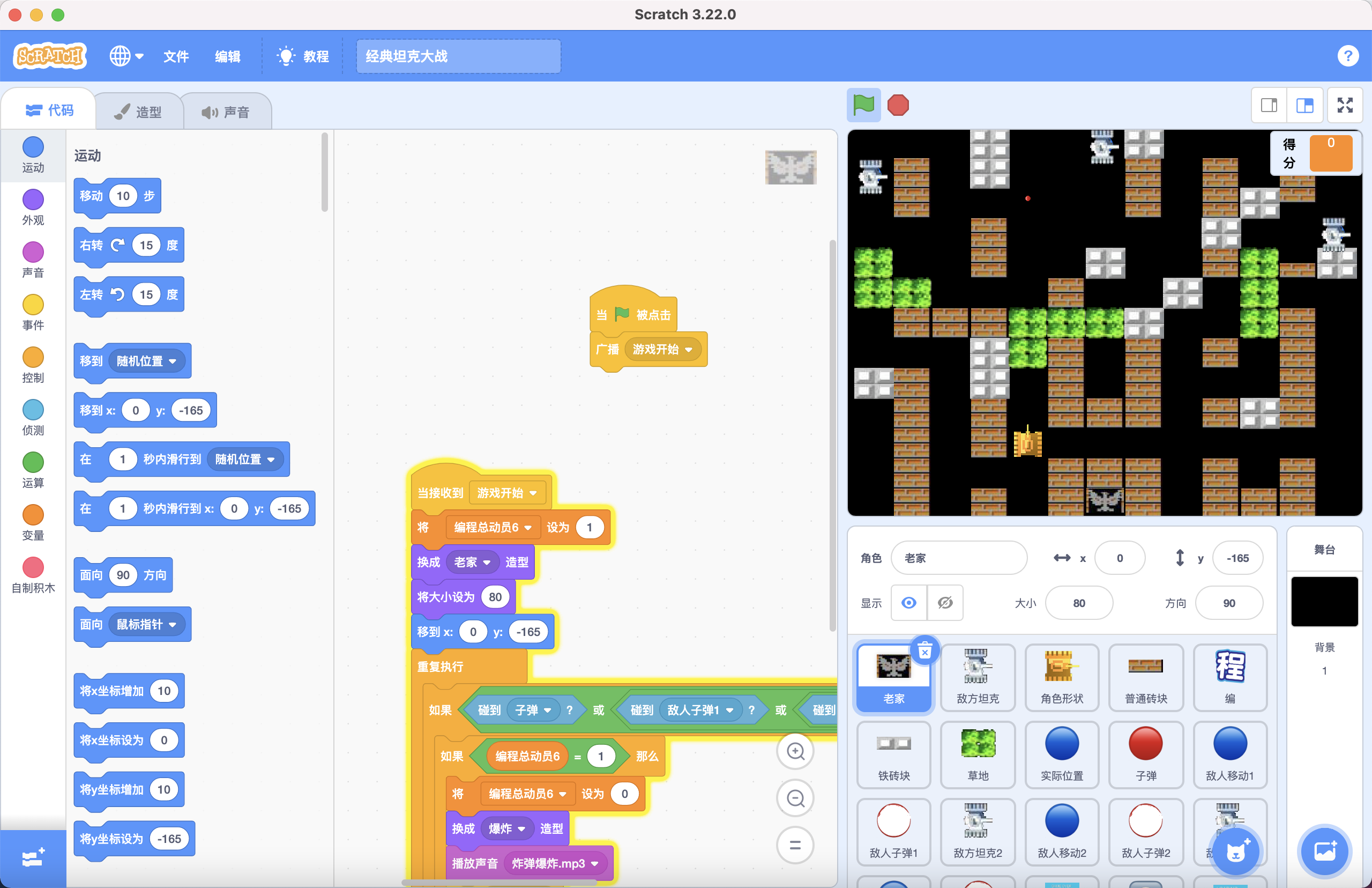
Task: Open the 文件 menu
Action: pyautogui.click(x=176, y=56)
